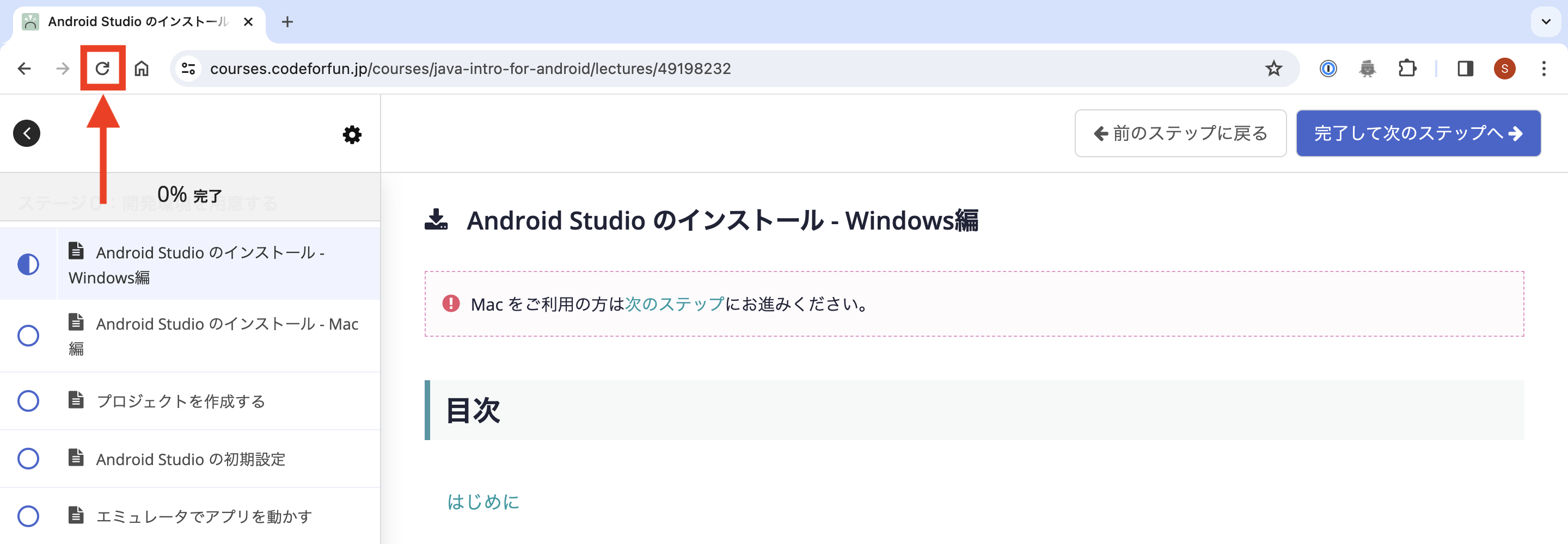Open a new browser tab
This screenshot has height=544, width=1568.
coord(287,22)
